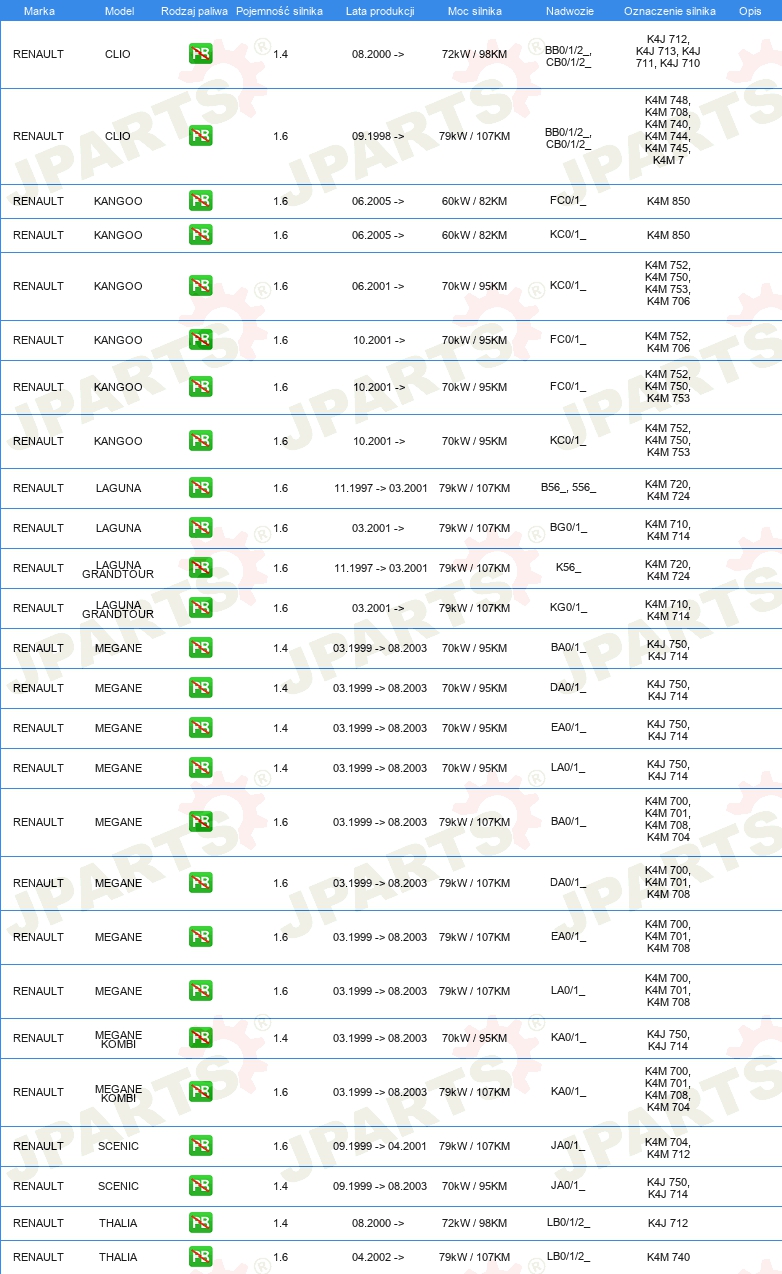Click the Rodzaj paliwa column header
Image resolution: width=782 pixels, height=1274 pixels.
click(x=194, y=11)
